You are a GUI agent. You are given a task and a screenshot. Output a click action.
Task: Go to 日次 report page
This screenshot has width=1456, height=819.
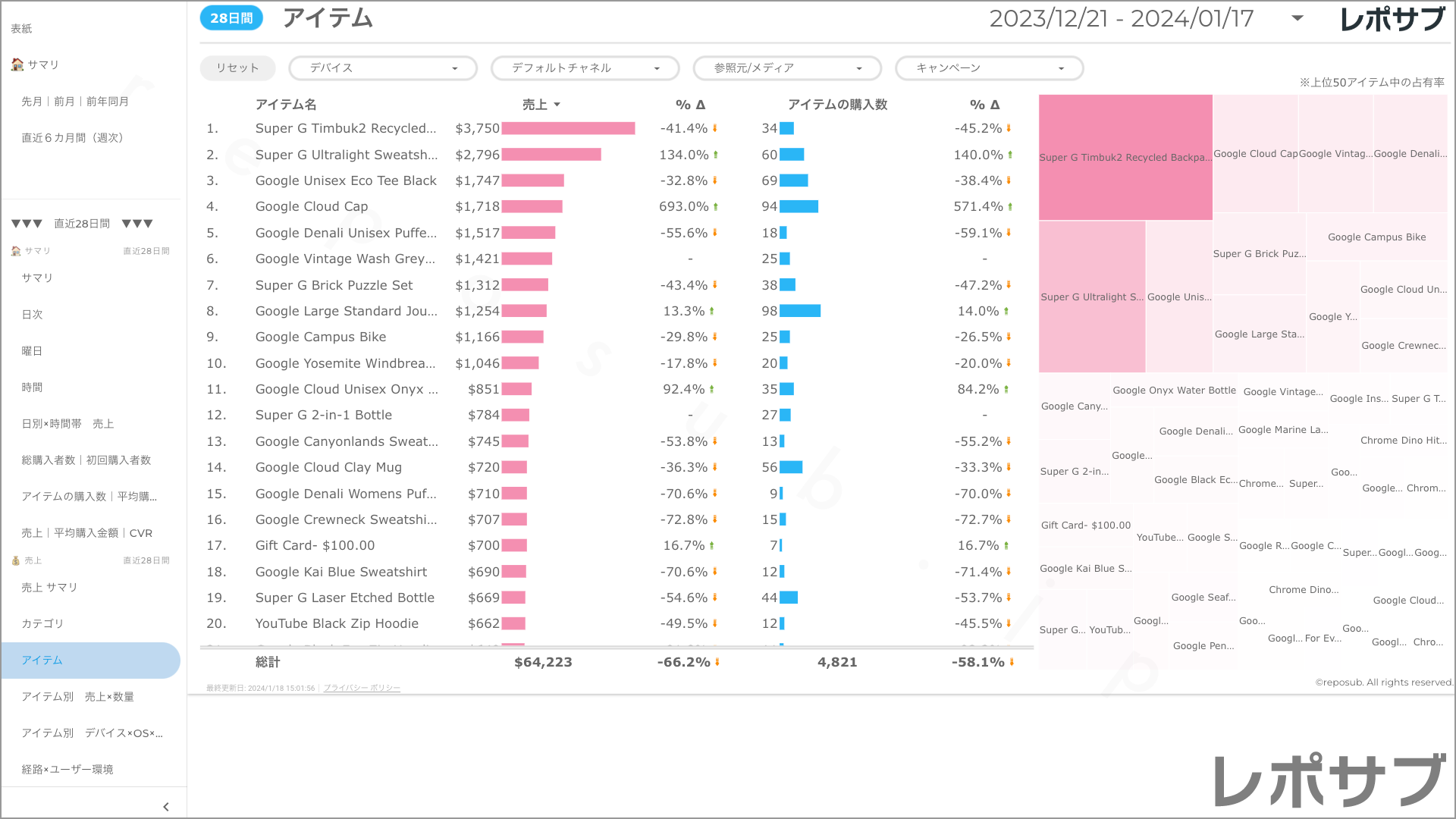(33, 314)
